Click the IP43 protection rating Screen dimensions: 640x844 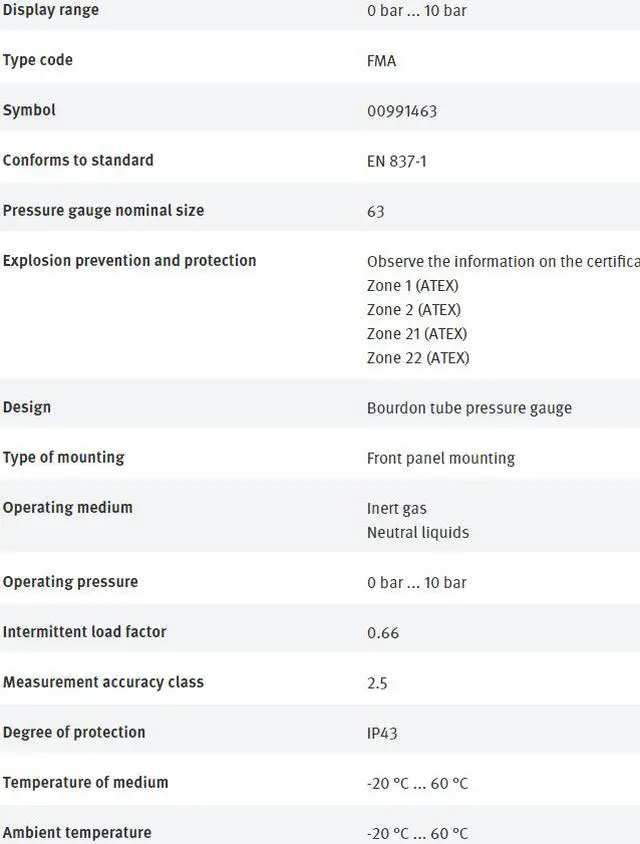point(382,733)
